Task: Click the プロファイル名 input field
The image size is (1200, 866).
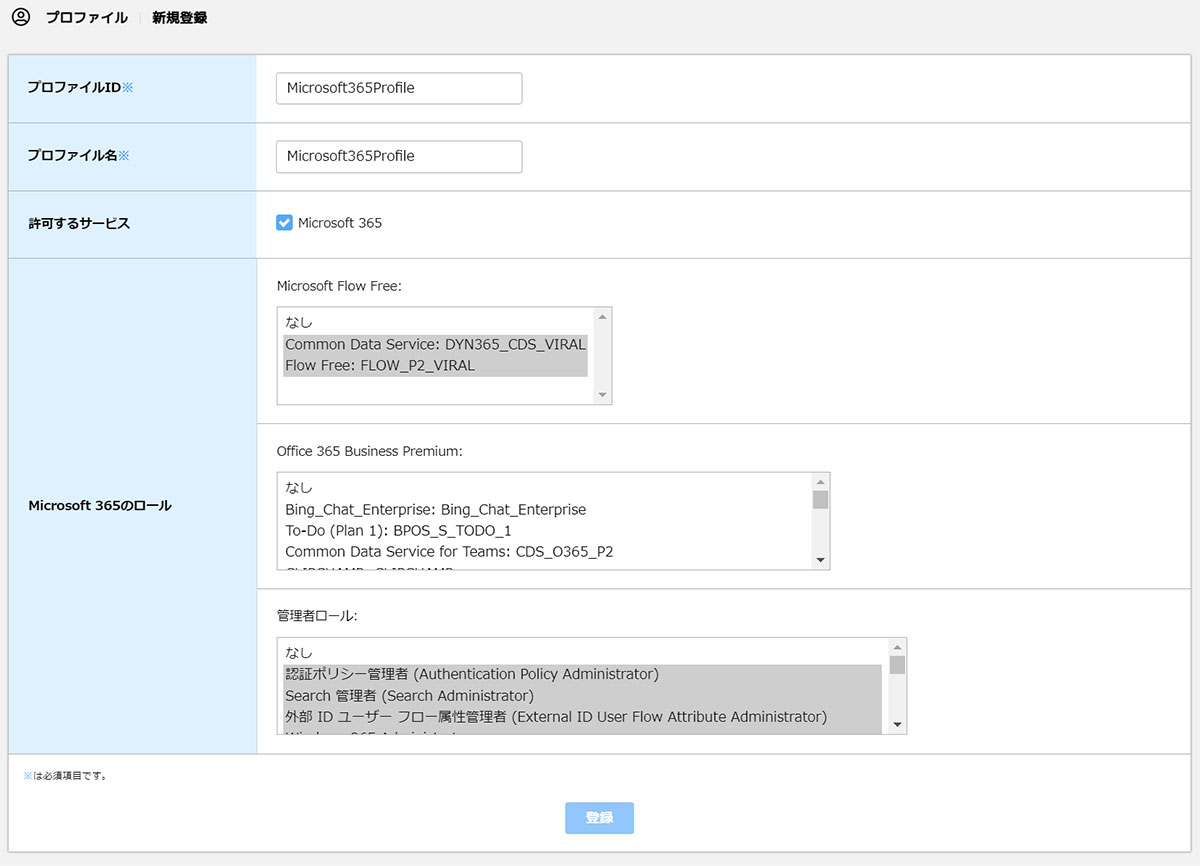Action: click(399, 156)
